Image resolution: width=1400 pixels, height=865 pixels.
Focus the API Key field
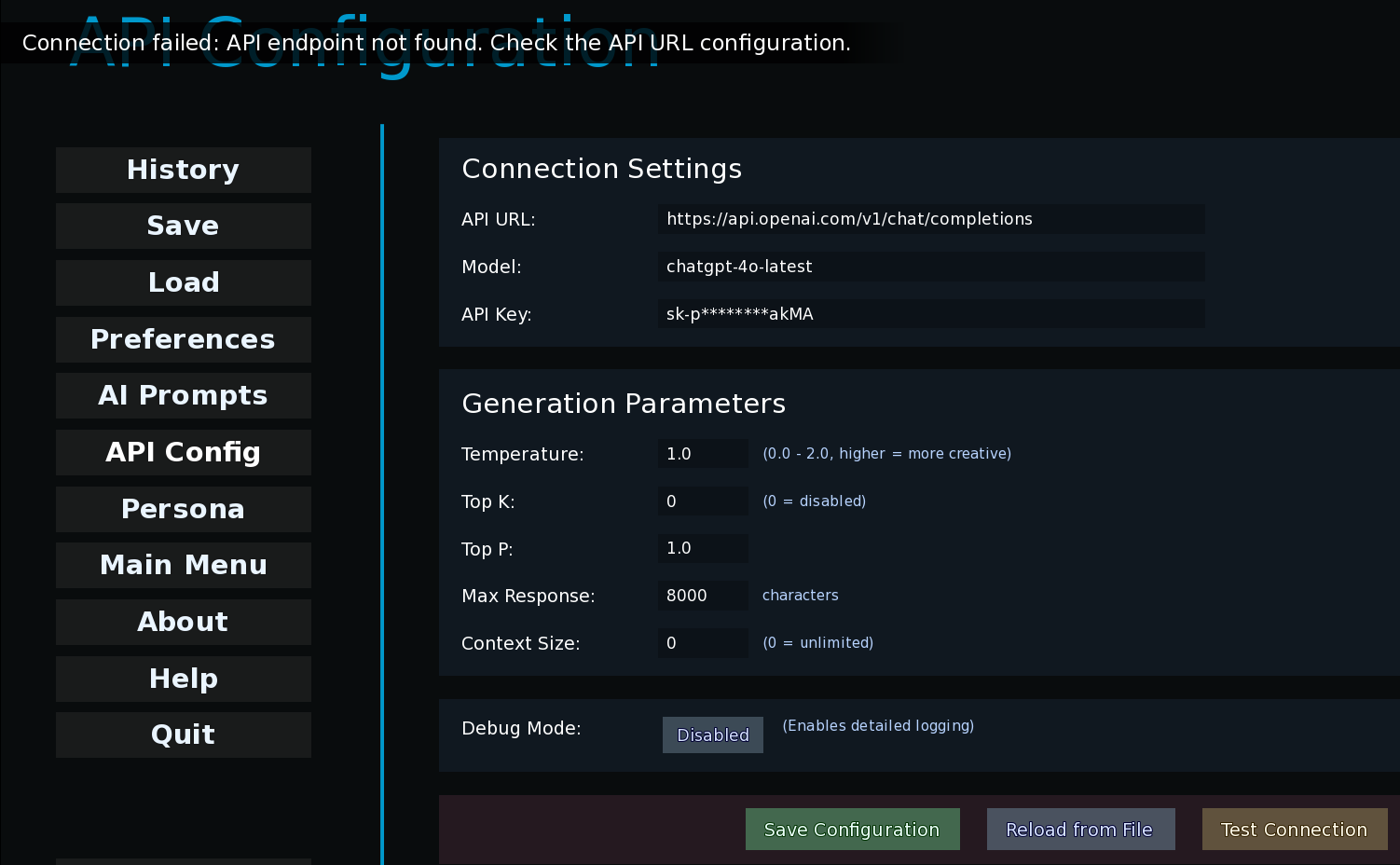point(930,314)
